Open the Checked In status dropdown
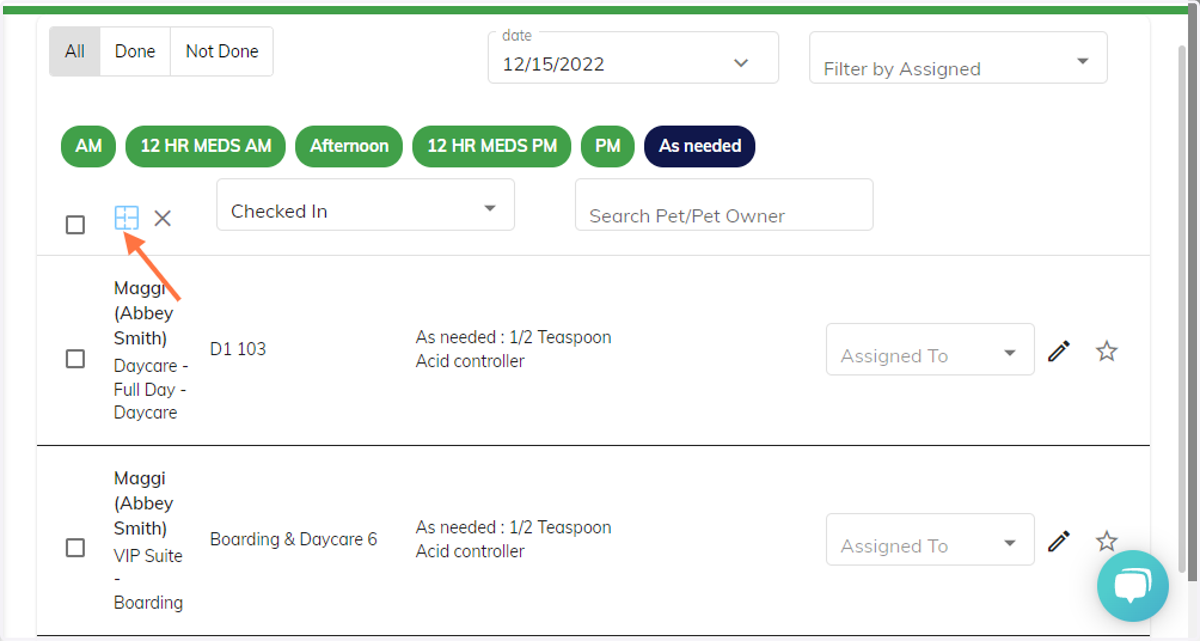This screenshot has height=641, width=1200. tap(365, 205)
